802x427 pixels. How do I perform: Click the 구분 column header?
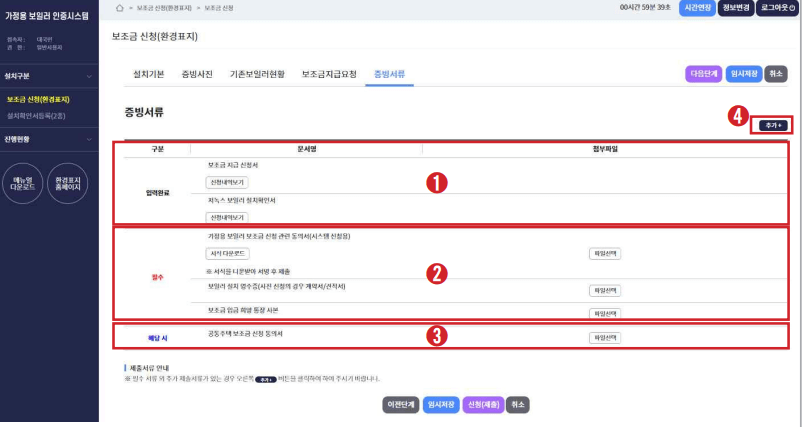pyautogui.click(x=158, y=149)
